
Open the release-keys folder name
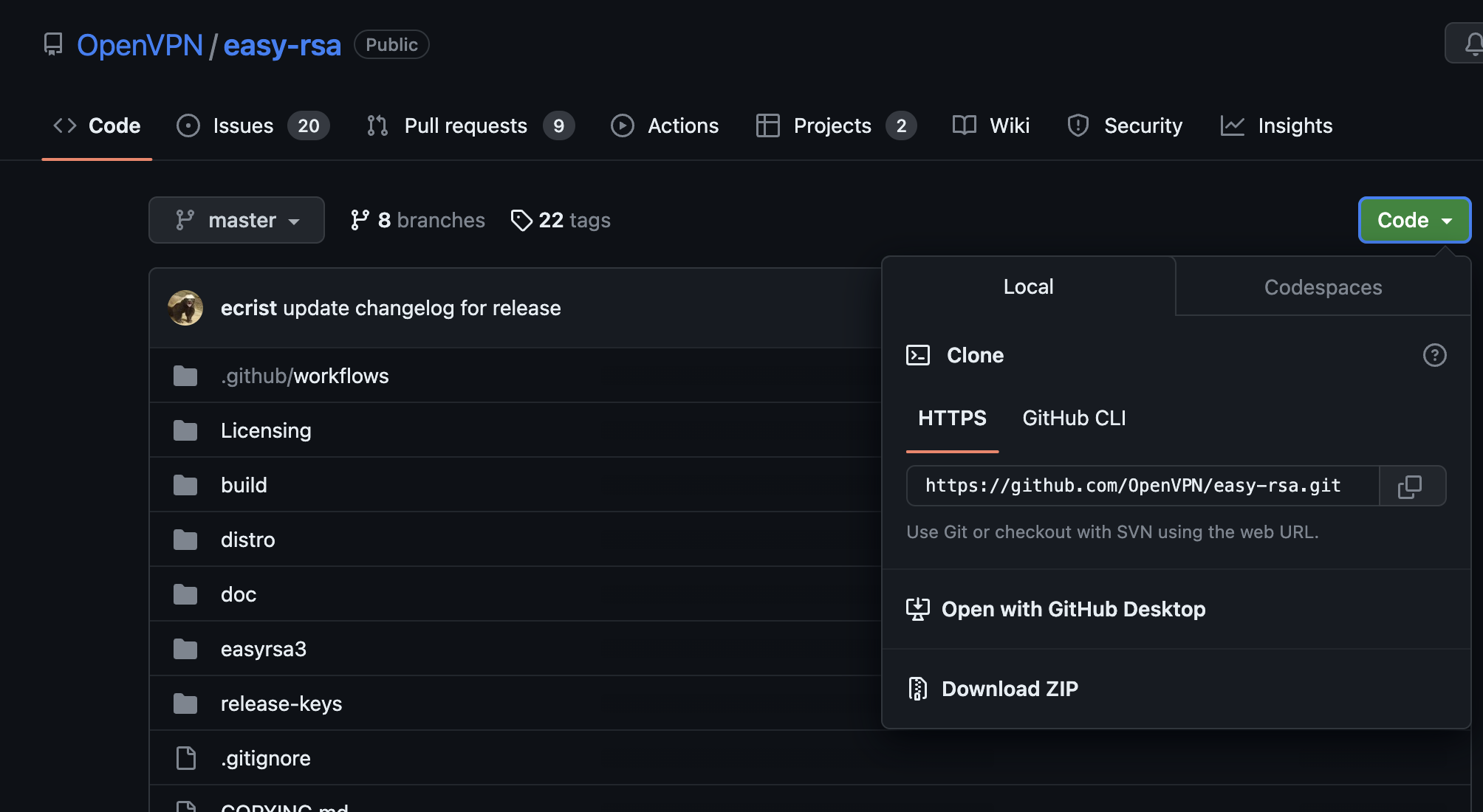(281, 703)
